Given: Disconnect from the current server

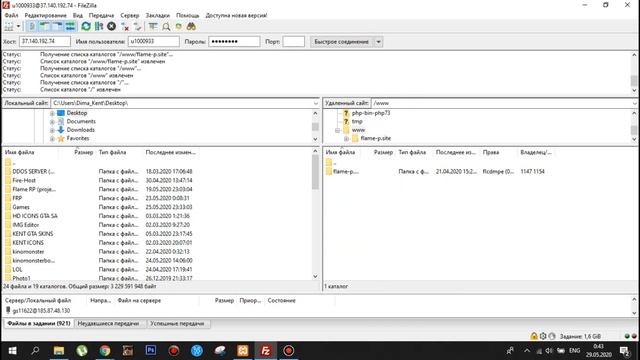Looking at the screenshot, I should pyautogui.click(x=125, y=27).
